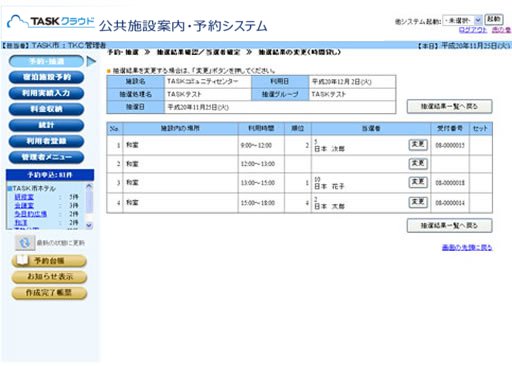Click the TASKコミュニティセンター facility name

coord(203,81)
